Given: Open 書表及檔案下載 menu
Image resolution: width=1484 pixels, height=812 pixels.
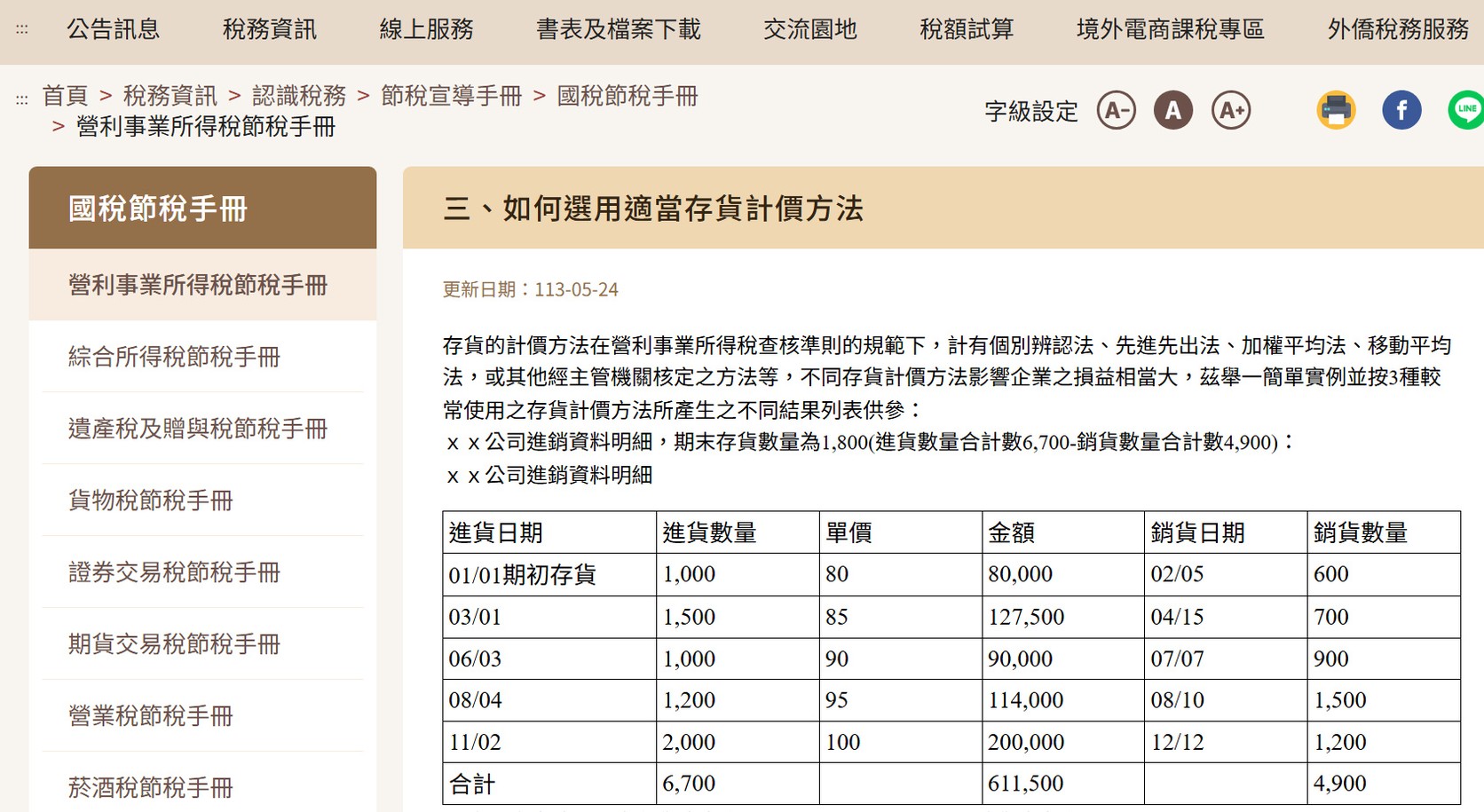Looking at the screenshot, I should pos(619,29).
